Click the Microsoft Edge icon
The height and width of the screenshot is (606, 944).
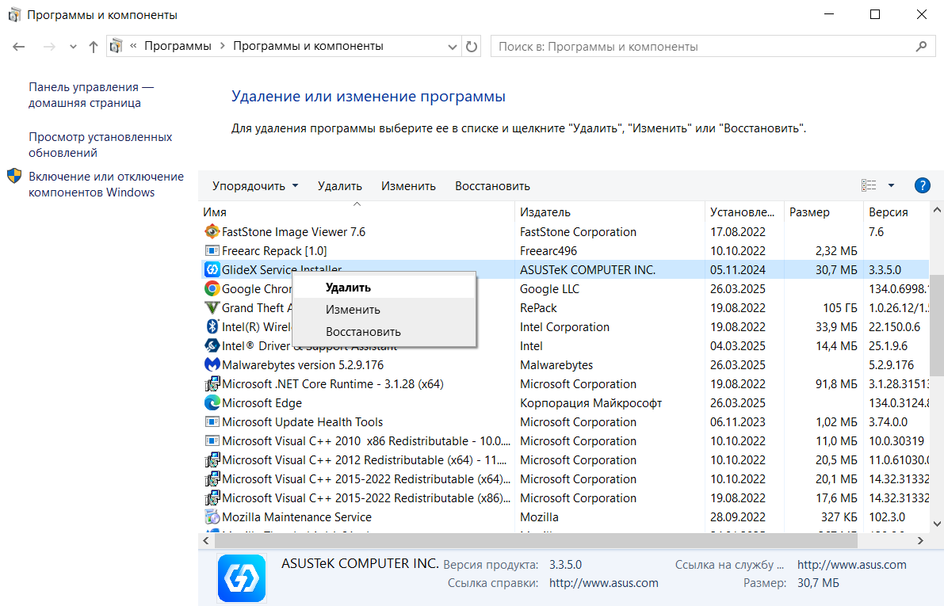(x=212, y=403)
